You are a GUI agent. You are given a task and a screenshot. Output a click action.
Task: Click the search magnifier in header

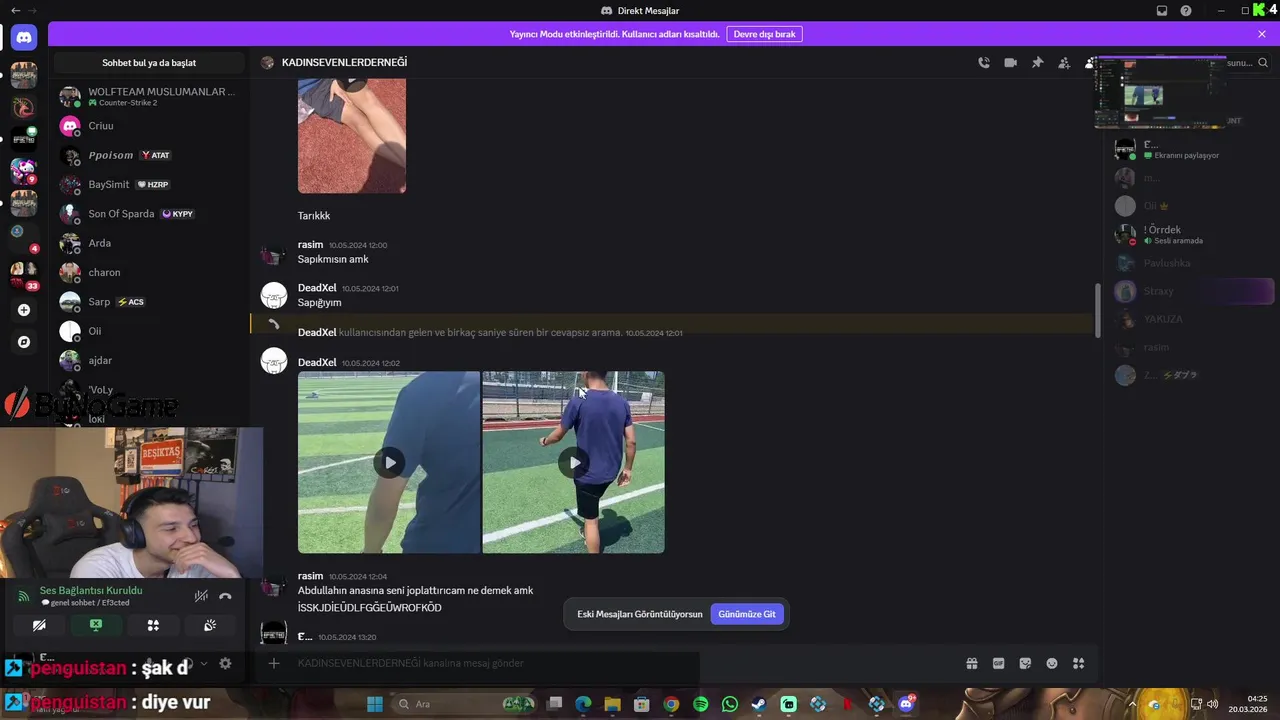click(x=1264, y=63)
